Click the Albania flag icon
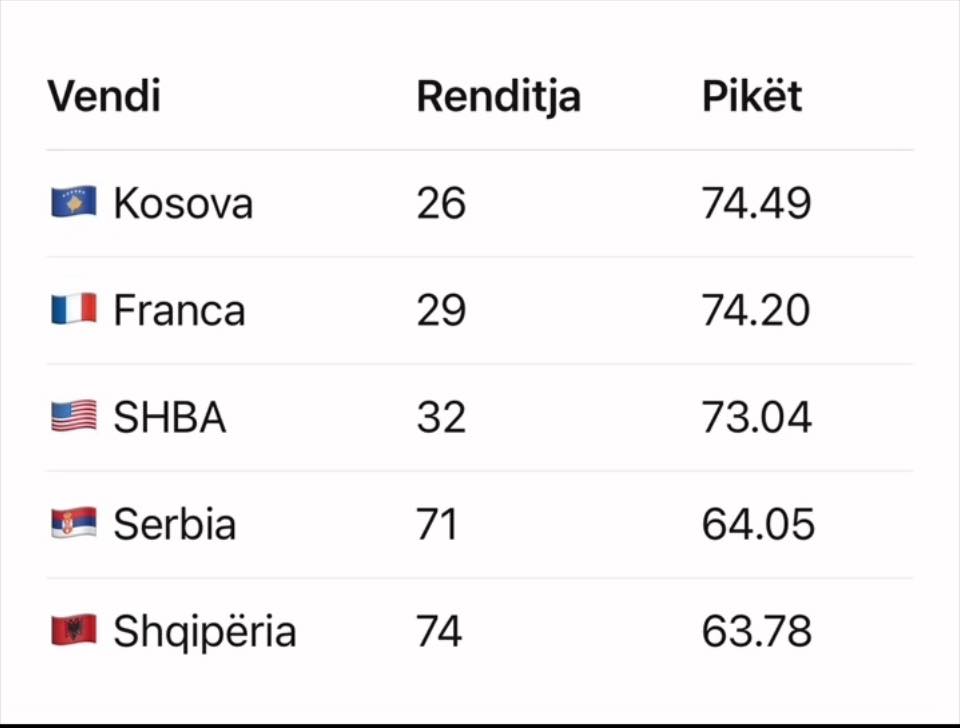Screen dimensions: 960x728 pos(74,631)
